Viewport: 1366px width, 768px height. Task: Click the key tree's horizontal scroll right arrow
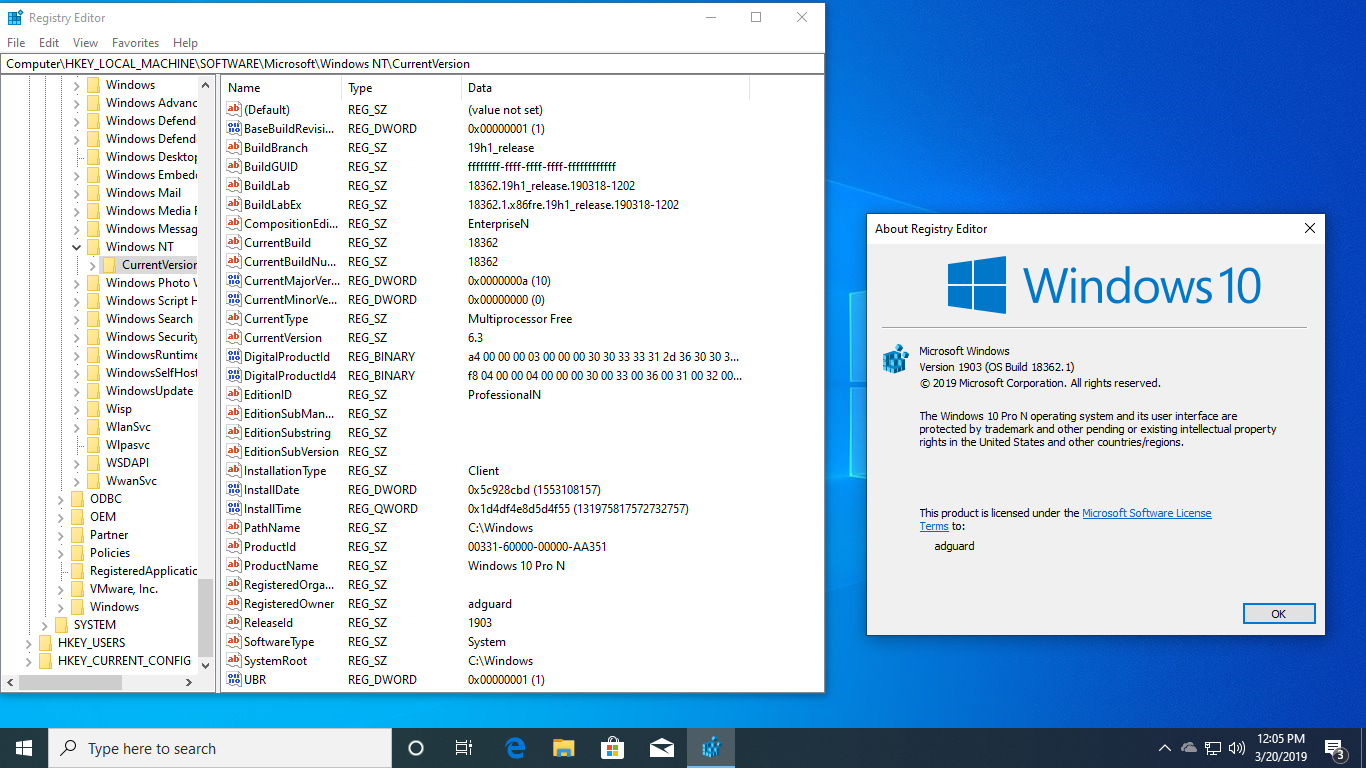tap(189, 682)
